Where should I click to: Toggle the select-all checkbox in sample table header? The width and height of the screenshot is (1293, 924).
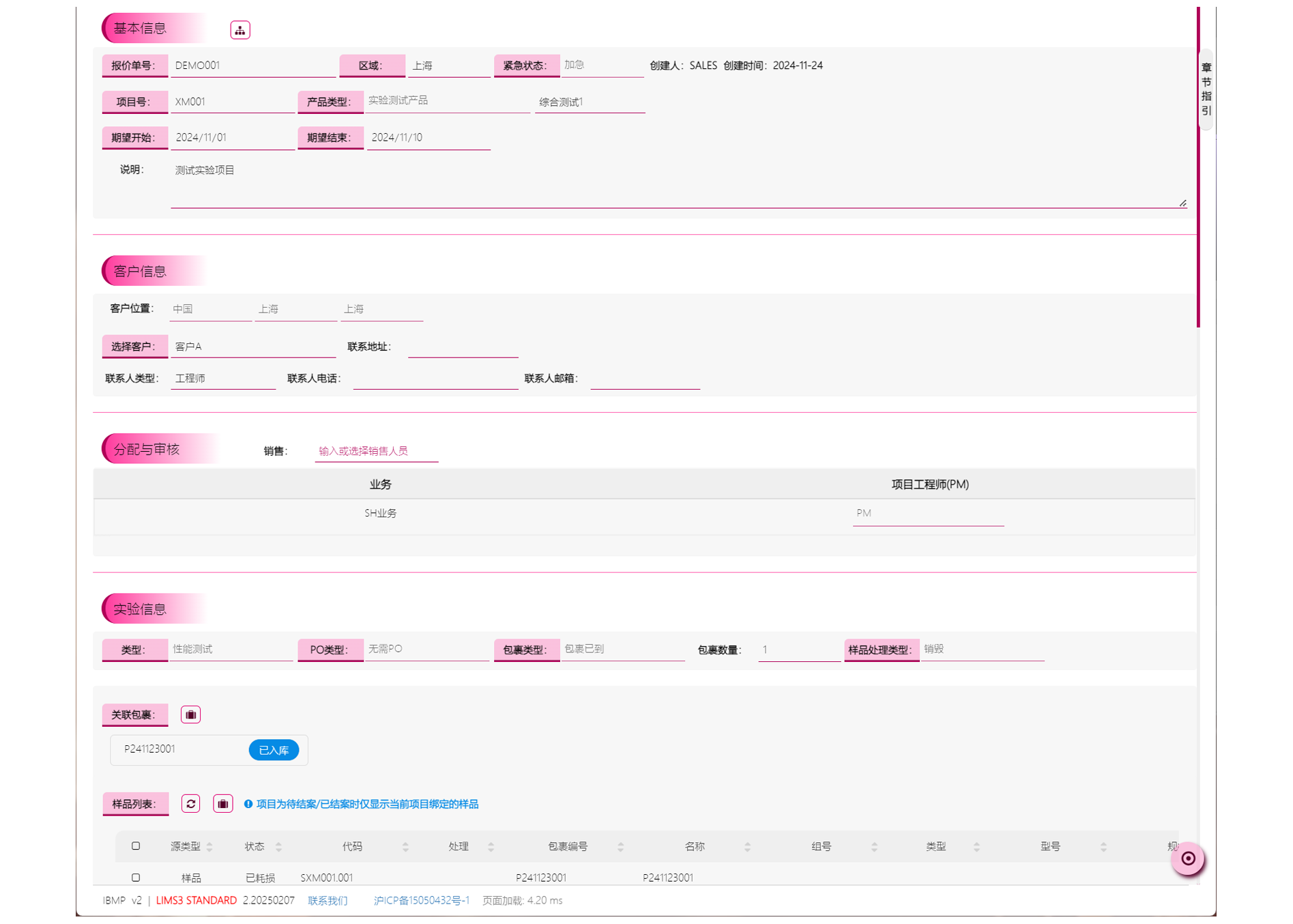136,846
